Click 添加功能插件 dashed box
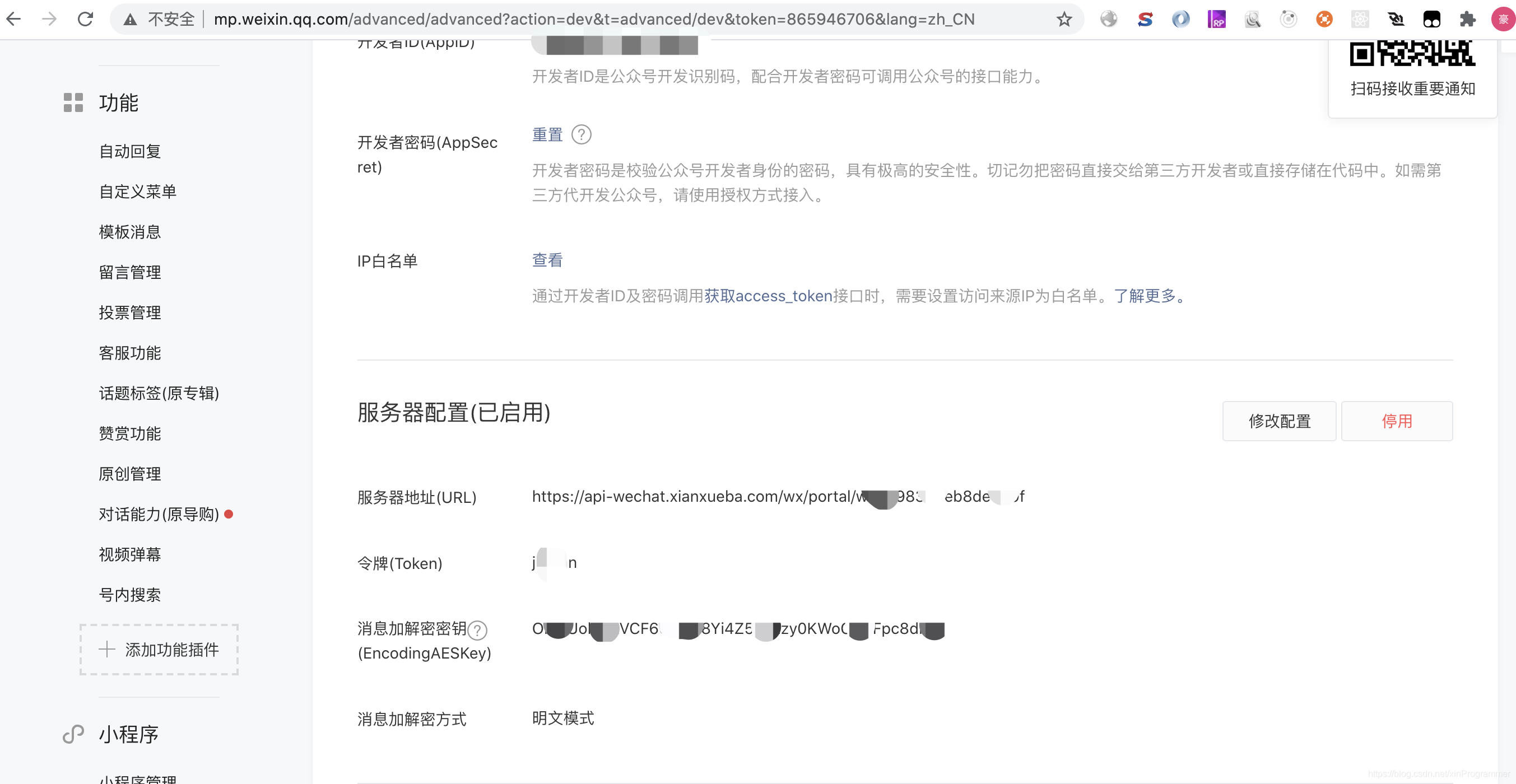The height and width of the screenshot is (784, 1516). 159,649
